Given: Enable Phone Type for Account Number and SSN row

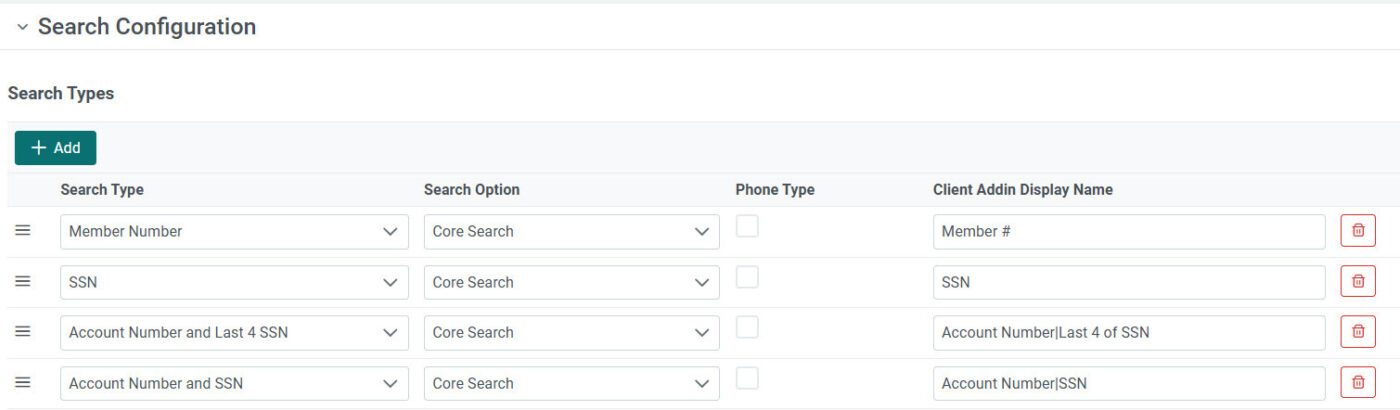Looking at the screenshot, I should click(x=747, y=378).
